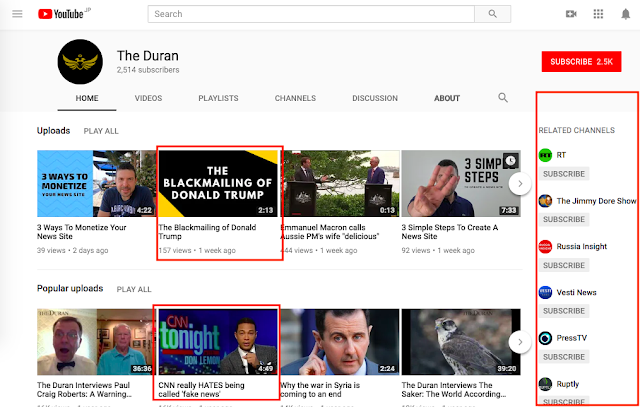Screen dimensions: 640x407
Task: Subscribe to Vesti News
Action: 564,311
